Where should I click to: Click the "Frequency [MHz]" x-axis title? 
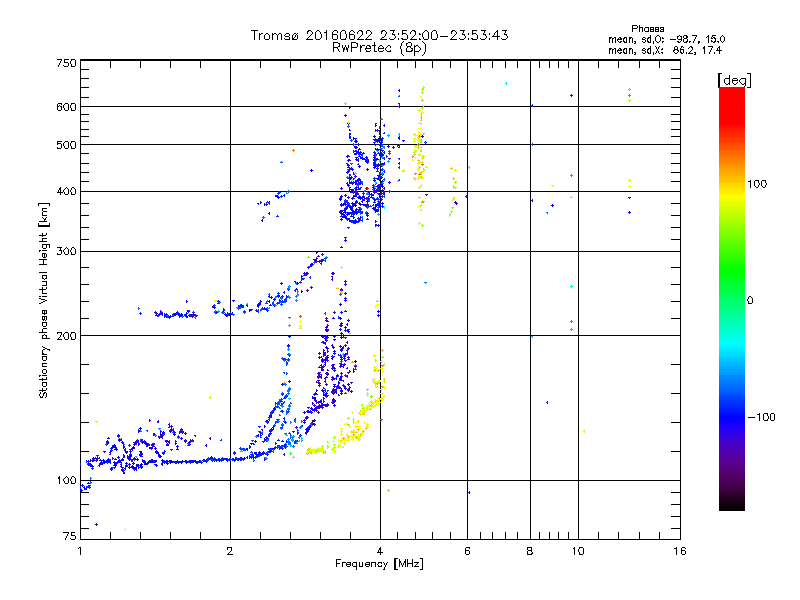coord(379,564)
